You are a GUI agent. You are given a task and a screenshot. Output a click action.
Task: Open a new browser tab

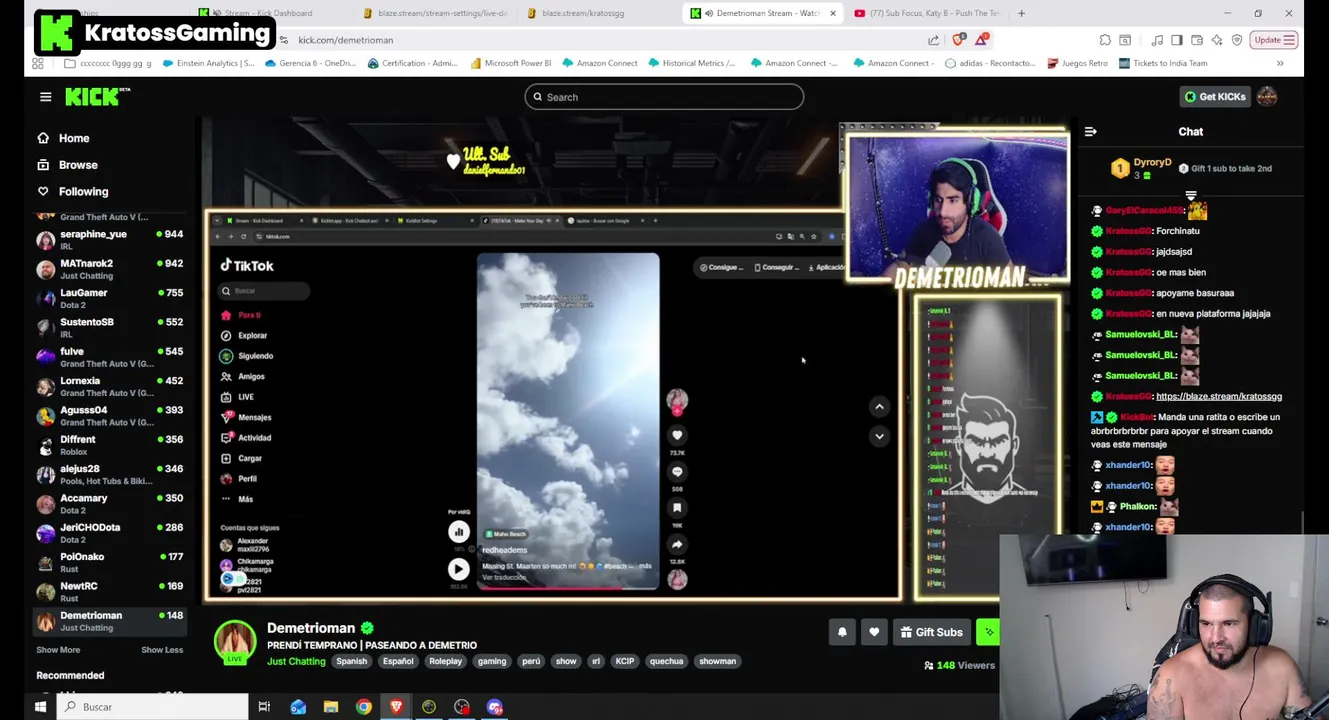tap(1021, 13)
